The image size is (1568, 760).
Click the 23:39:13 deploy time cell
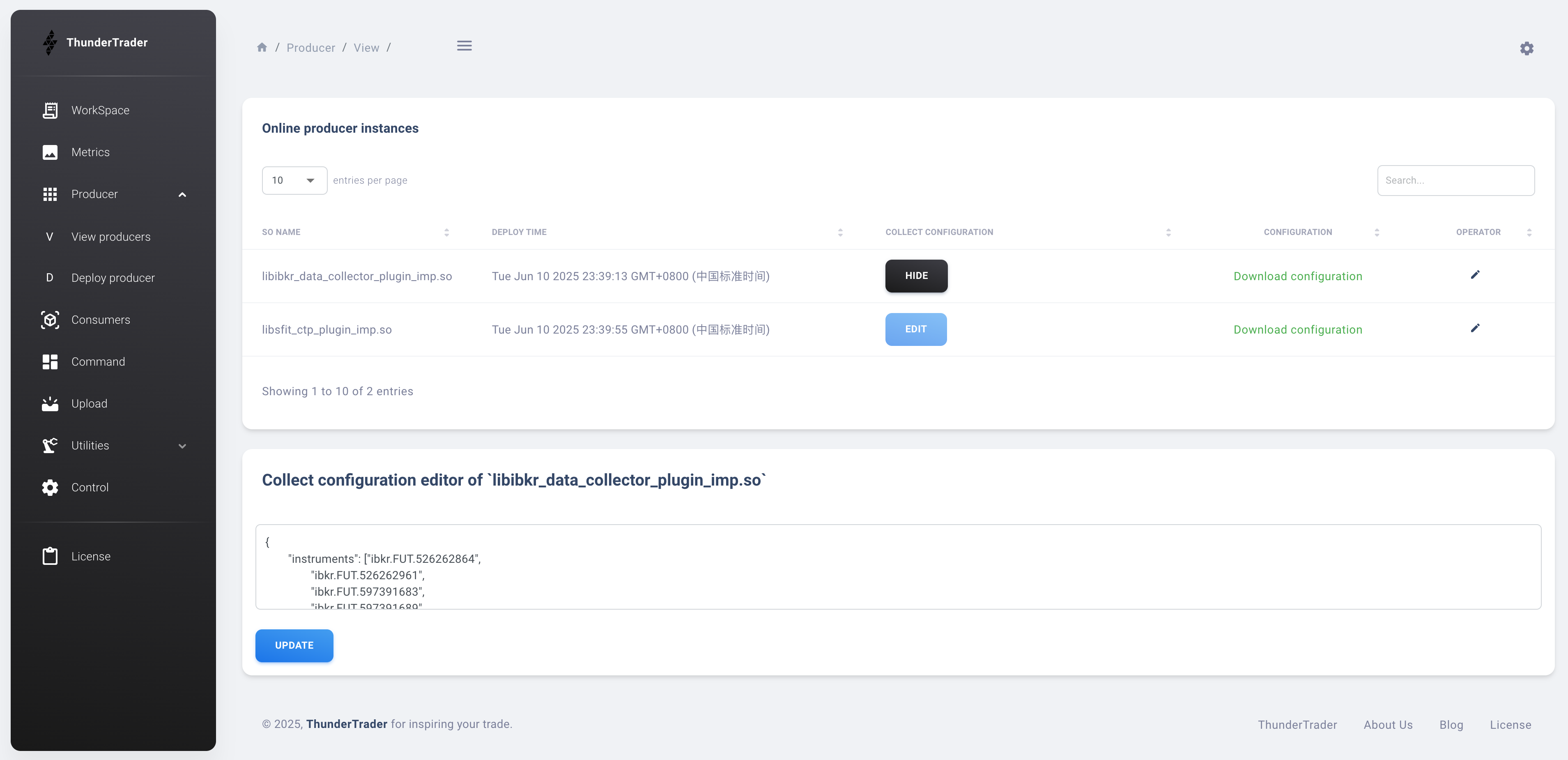coord(631,276)
